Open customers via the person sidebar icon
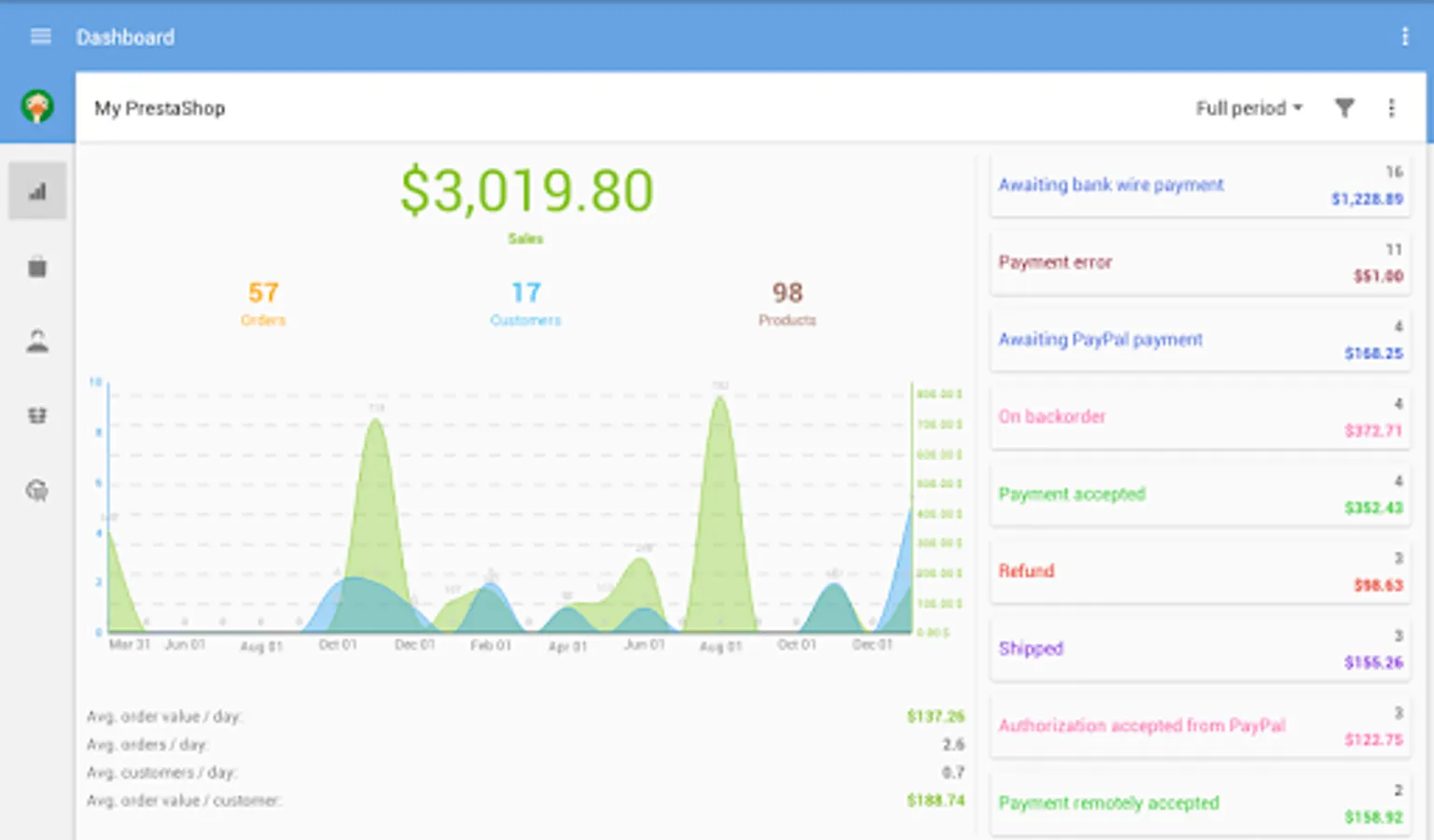Image resolution: width=1434 pixels, height=840 pixels. (37, 341)
